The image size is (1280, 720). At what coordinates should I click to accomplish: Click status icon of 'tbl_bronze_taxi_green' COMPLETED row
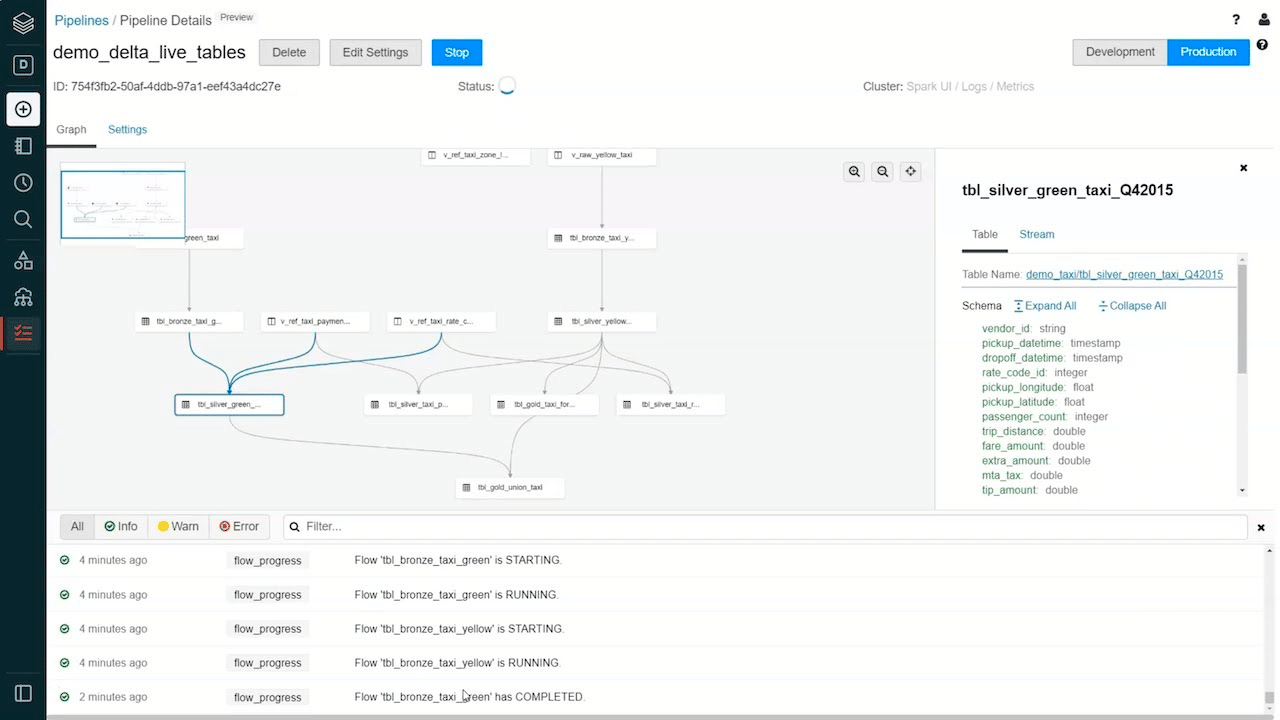pos(65,697)
